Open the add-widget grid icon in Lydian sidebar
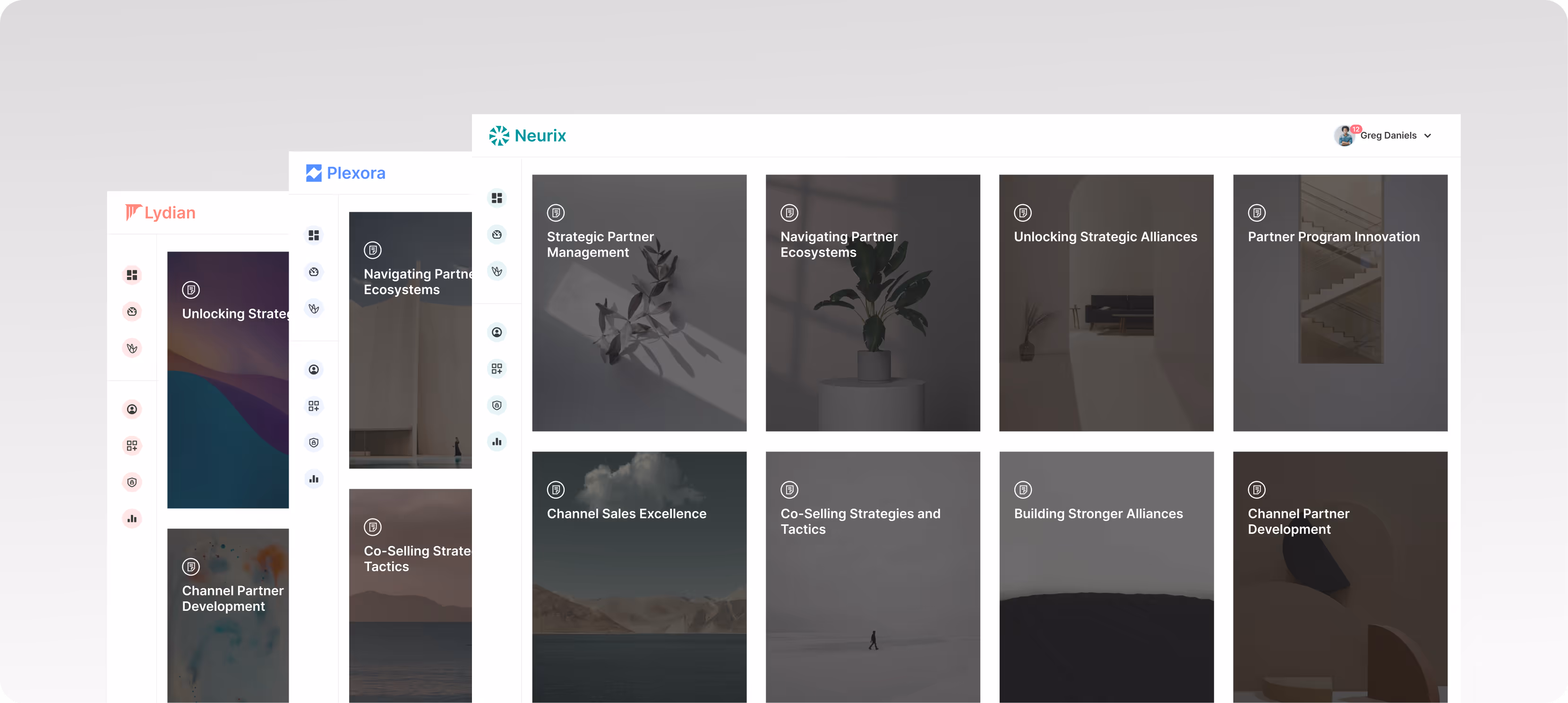1568x703 pixels. [x=131, y=445]
